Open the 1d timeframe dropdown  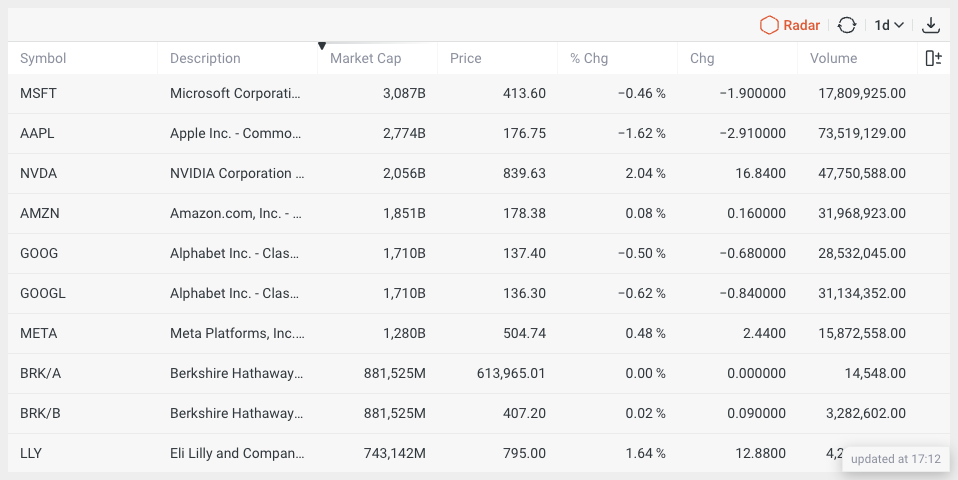tap(889, 25)
